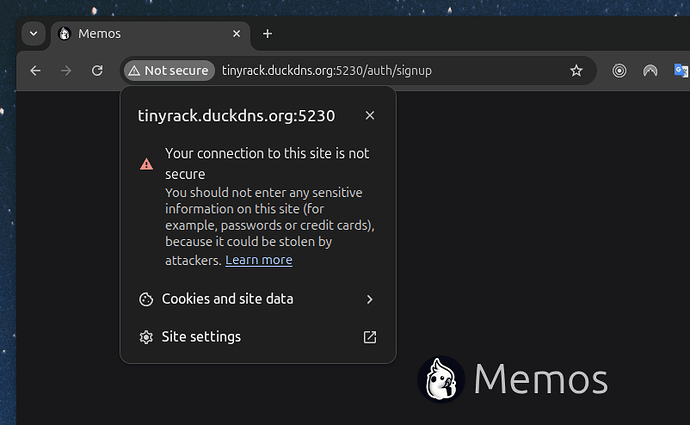
Task: Click the Not secure chip
Action: (169, 70)
